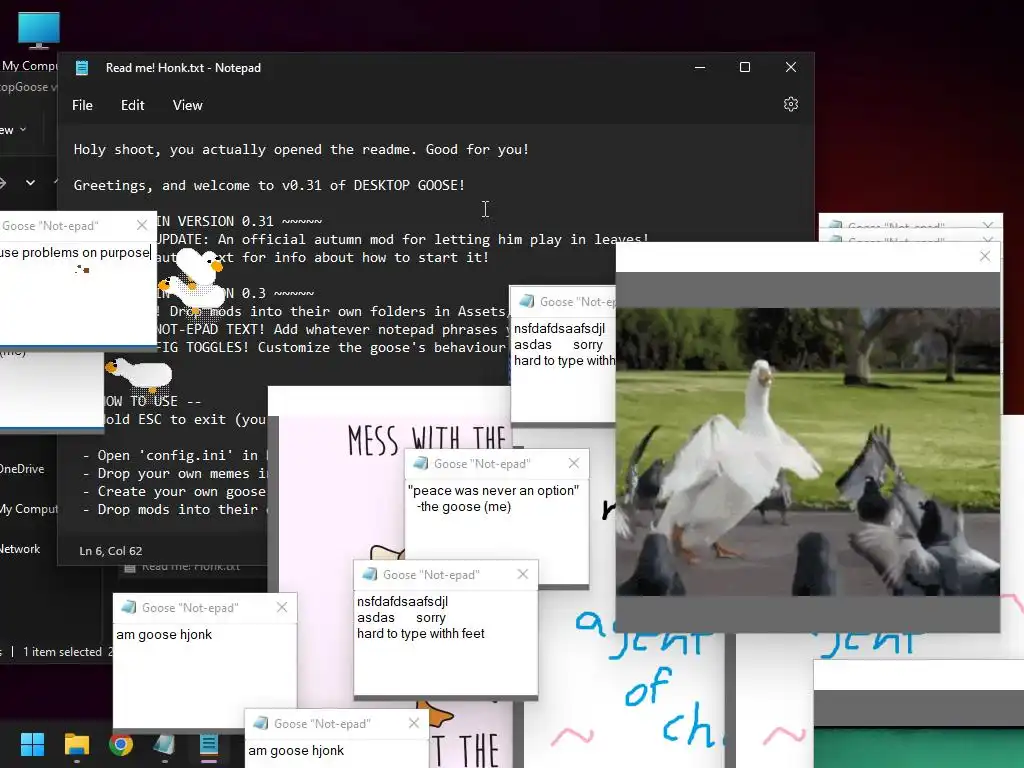Viewport: 1024px width, 768px height.
Task: Open the My Computer monitor desktop icon
Action: point(39,31)
